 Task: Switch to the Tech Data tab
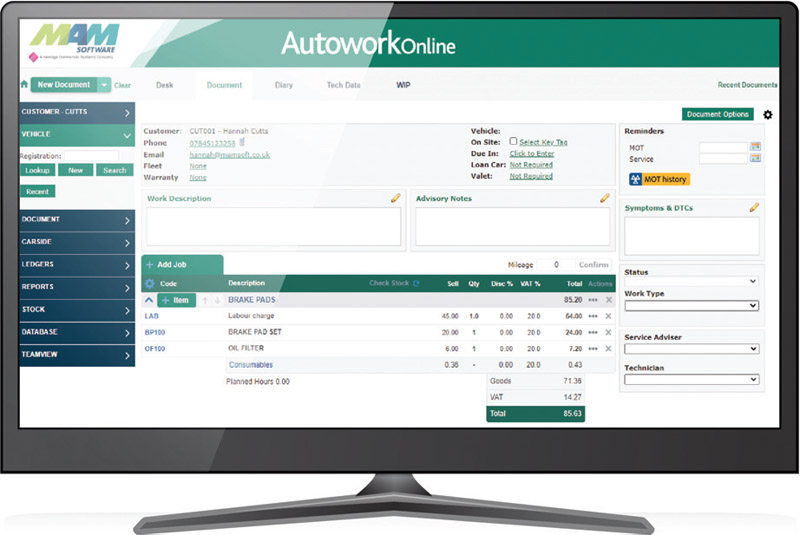click(343, 85)
